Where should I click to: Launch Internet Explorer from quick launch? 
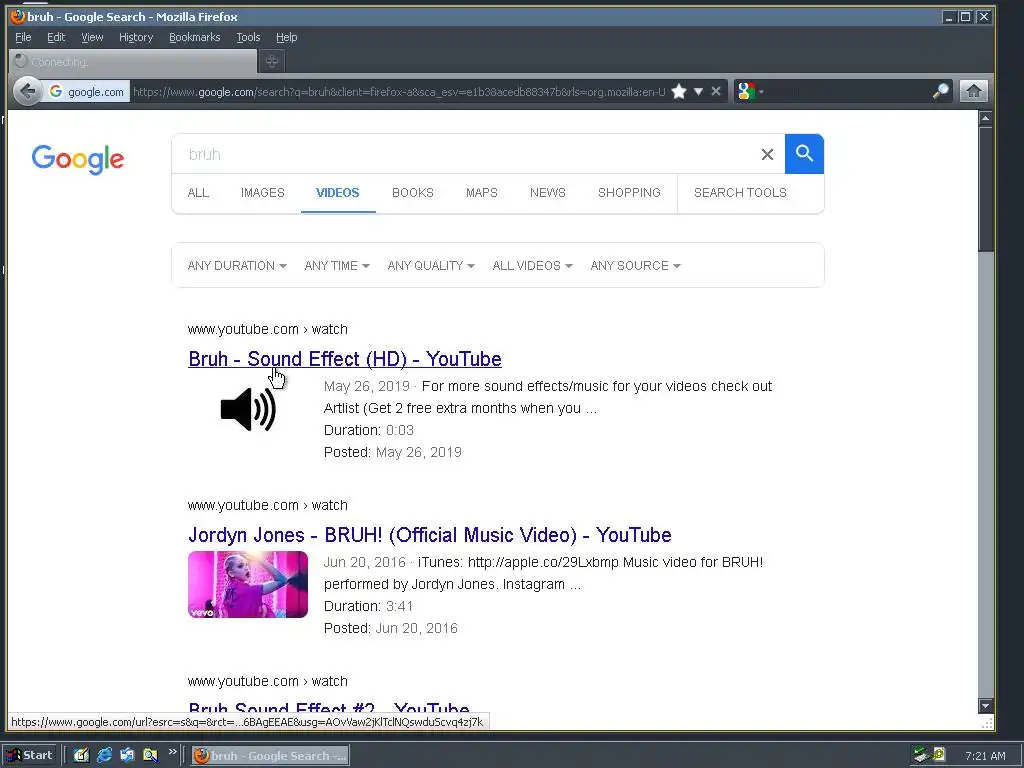pyautogui.click(x=104, y=756)
